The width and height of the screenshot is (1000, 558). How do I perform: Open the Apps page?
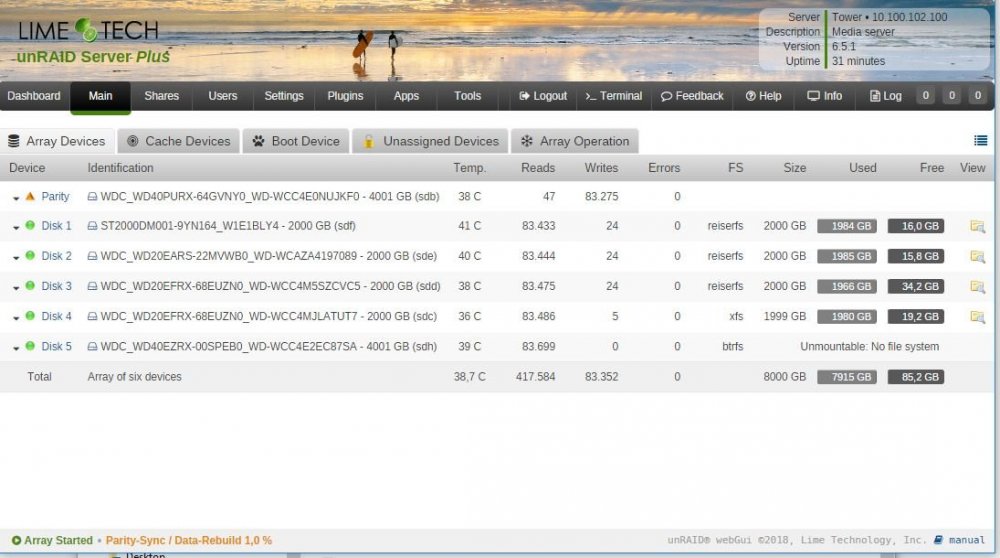(x=406, y=96)
